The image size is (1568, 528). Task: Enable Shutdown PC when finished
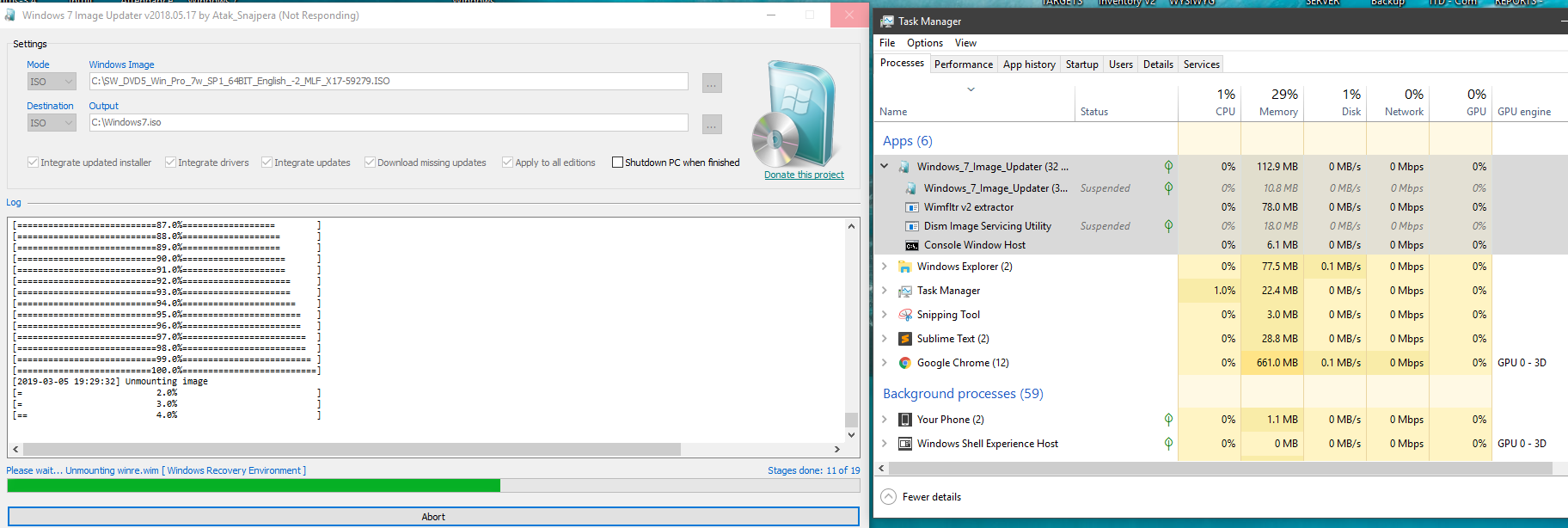[x=617, y=163]
